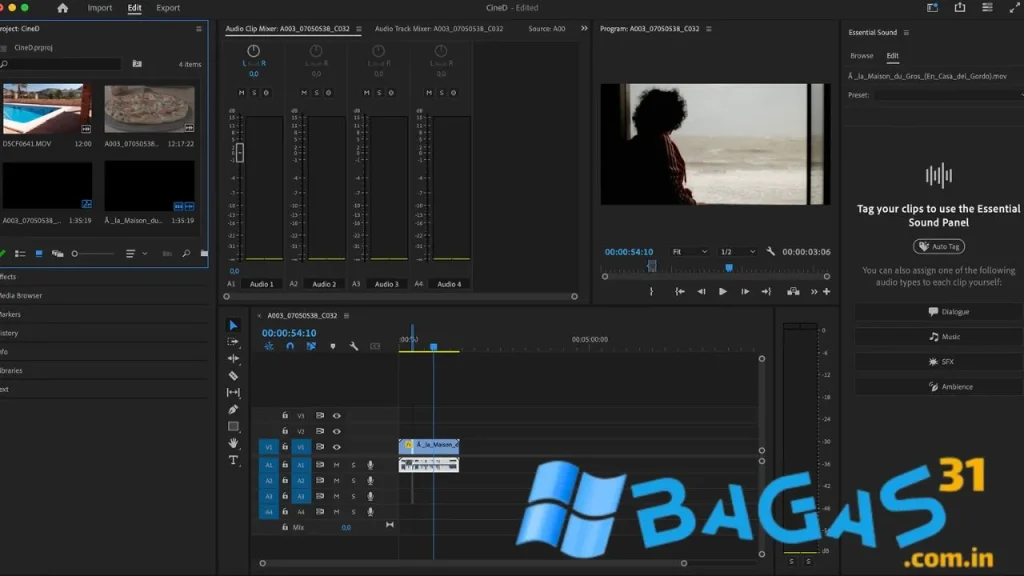Step back one frame in Program monitor

[x=701, y=292]
